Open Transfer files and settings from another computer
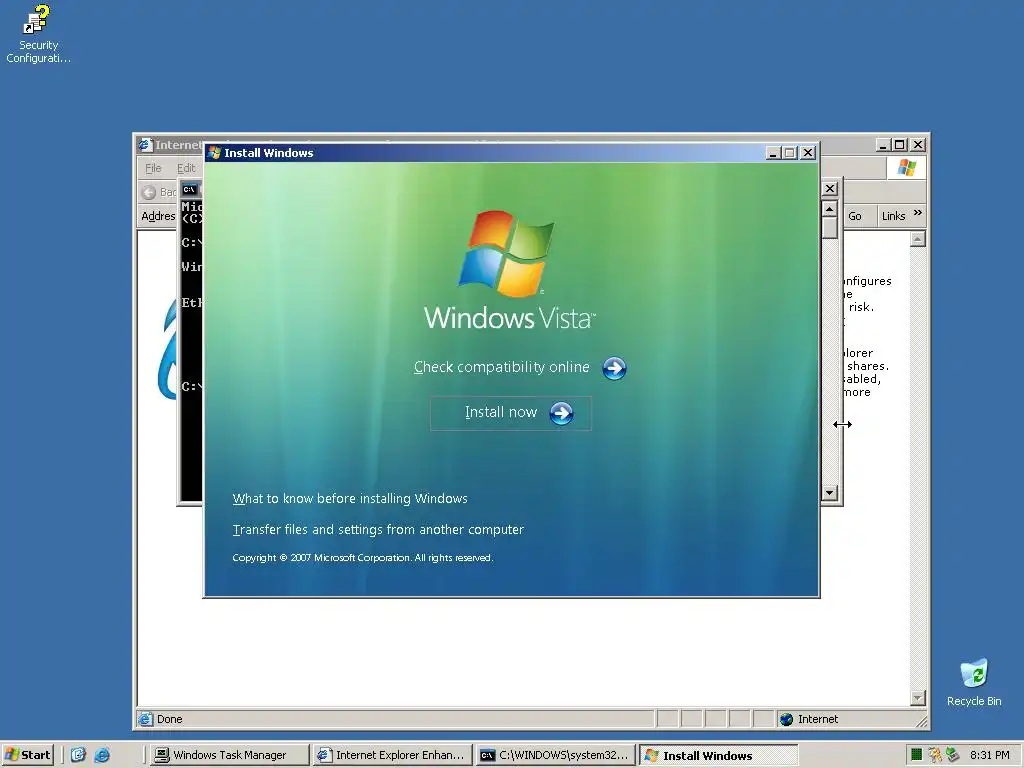This screenshot has height=768, width=1024. 378,530
